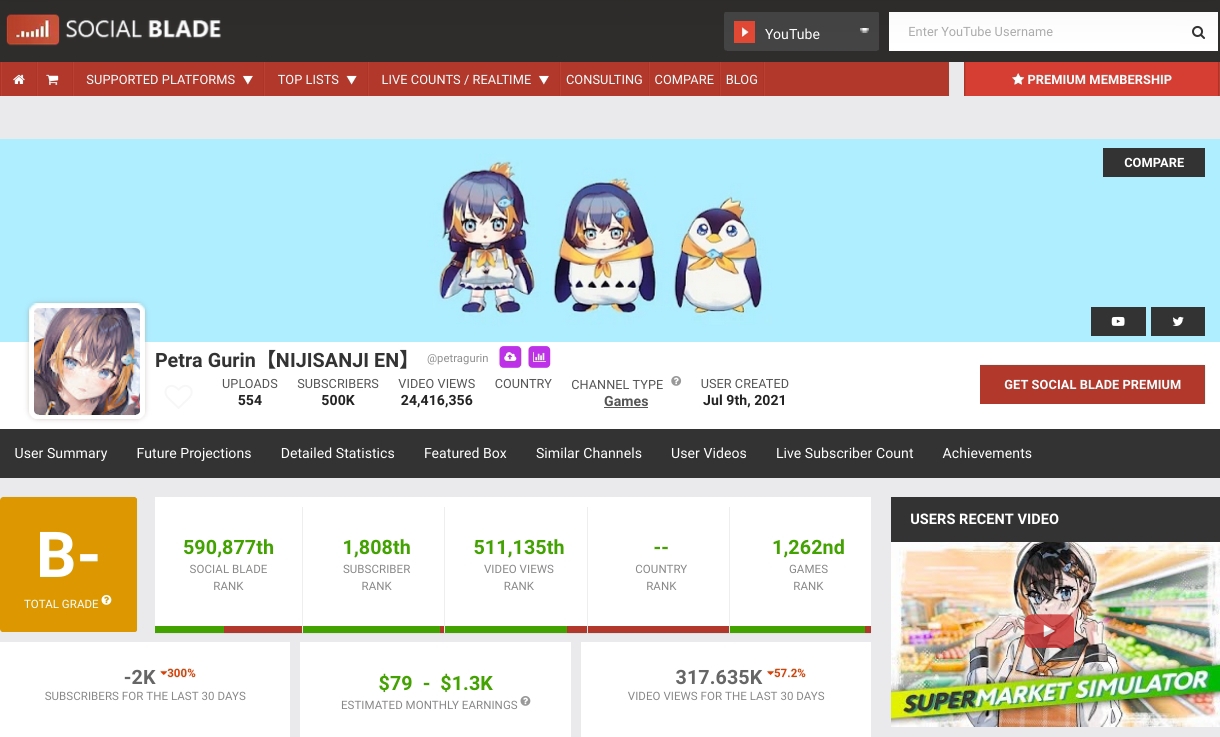This screenshot has width=1220, height=737.
Task: Expand Live Counts / Realtime menu
Action: coord(465,80)
